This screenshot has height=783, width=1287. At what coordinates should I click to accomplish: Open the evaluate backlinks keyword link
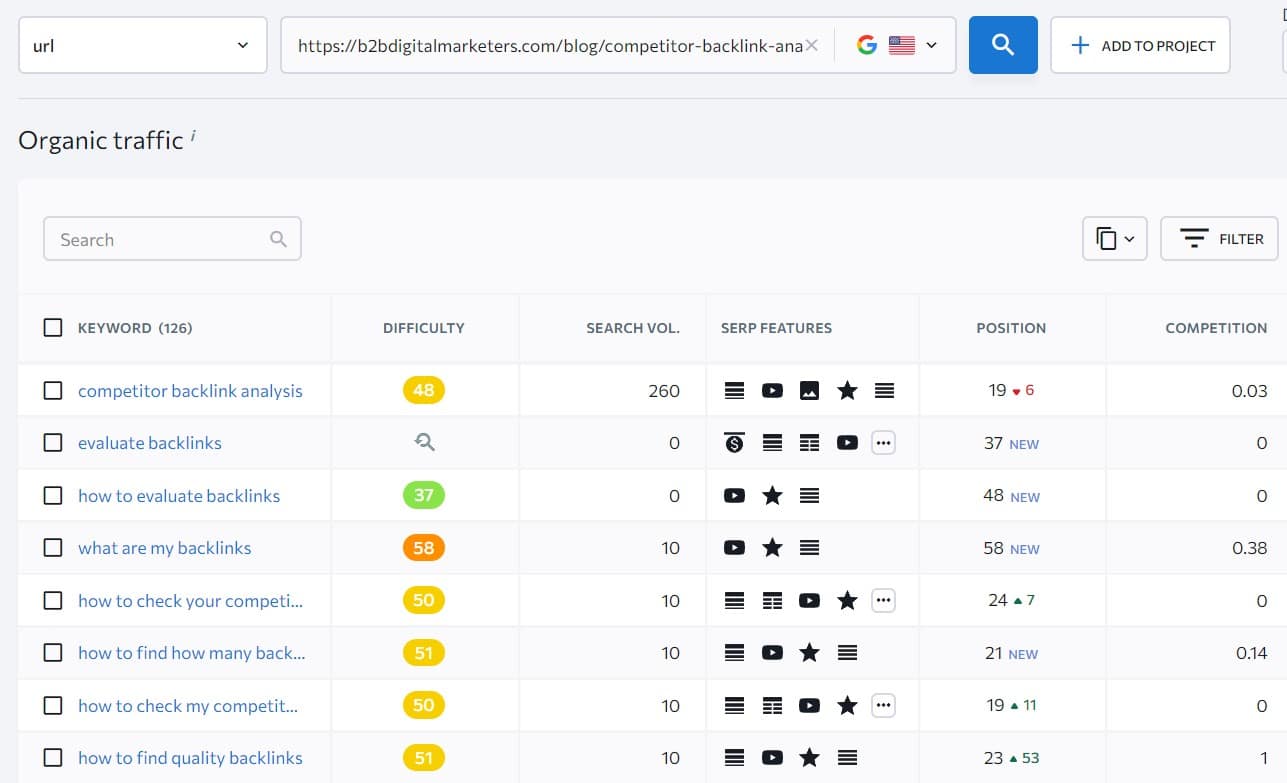(150, 443)
